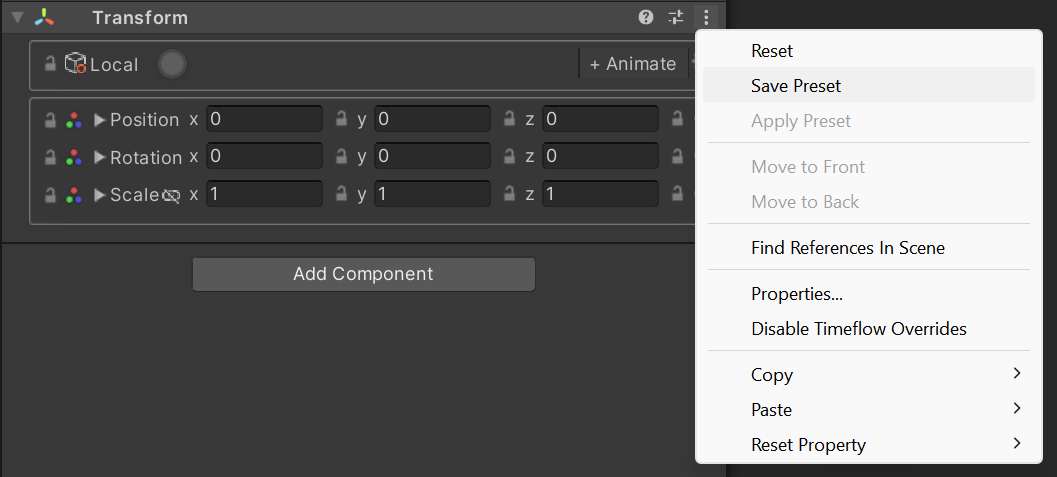1057x477 pixels.
Task: Click the Local coordinate space cube icon
Action: pos(75,64)
